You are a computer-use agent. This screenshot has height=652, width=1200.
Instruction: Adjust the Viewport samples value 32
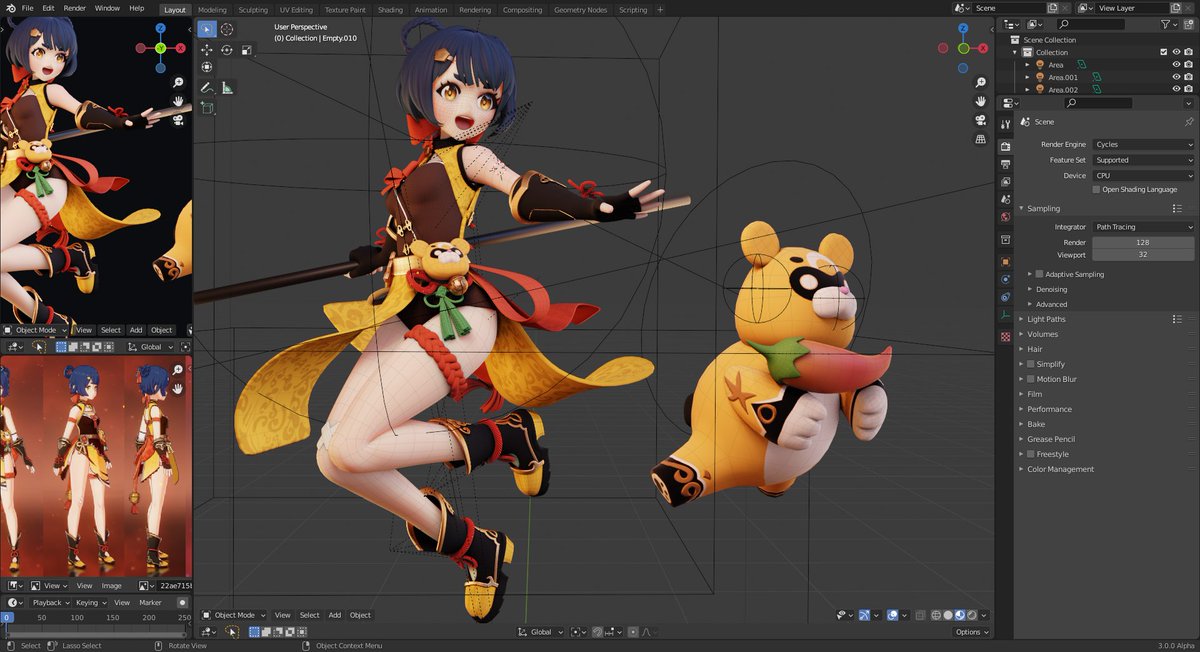pyautogui.click(x=1143, y=254)
